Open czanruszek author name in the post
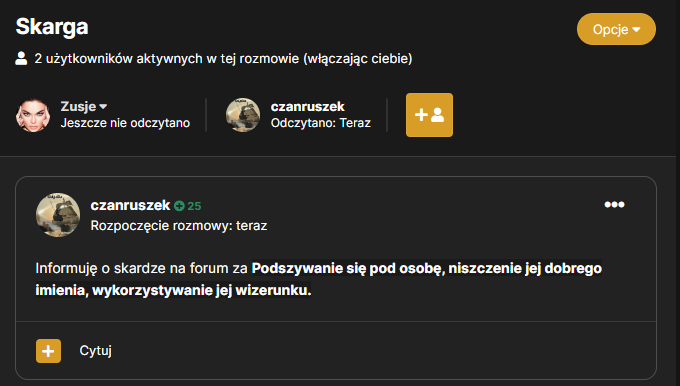The image size is (680, 386). pyautogui.click(x=130, y=205)
